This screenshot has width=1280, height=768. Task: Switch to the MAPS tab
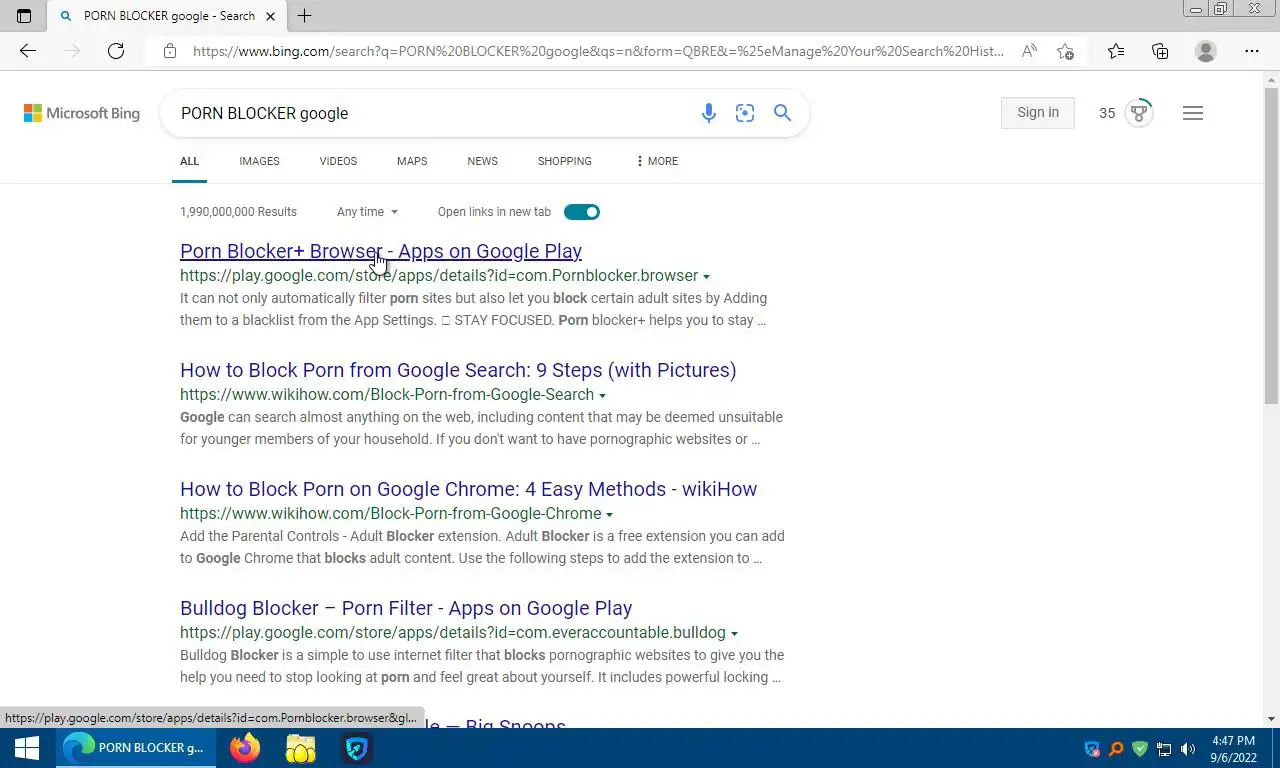click(x=412, y=161)
